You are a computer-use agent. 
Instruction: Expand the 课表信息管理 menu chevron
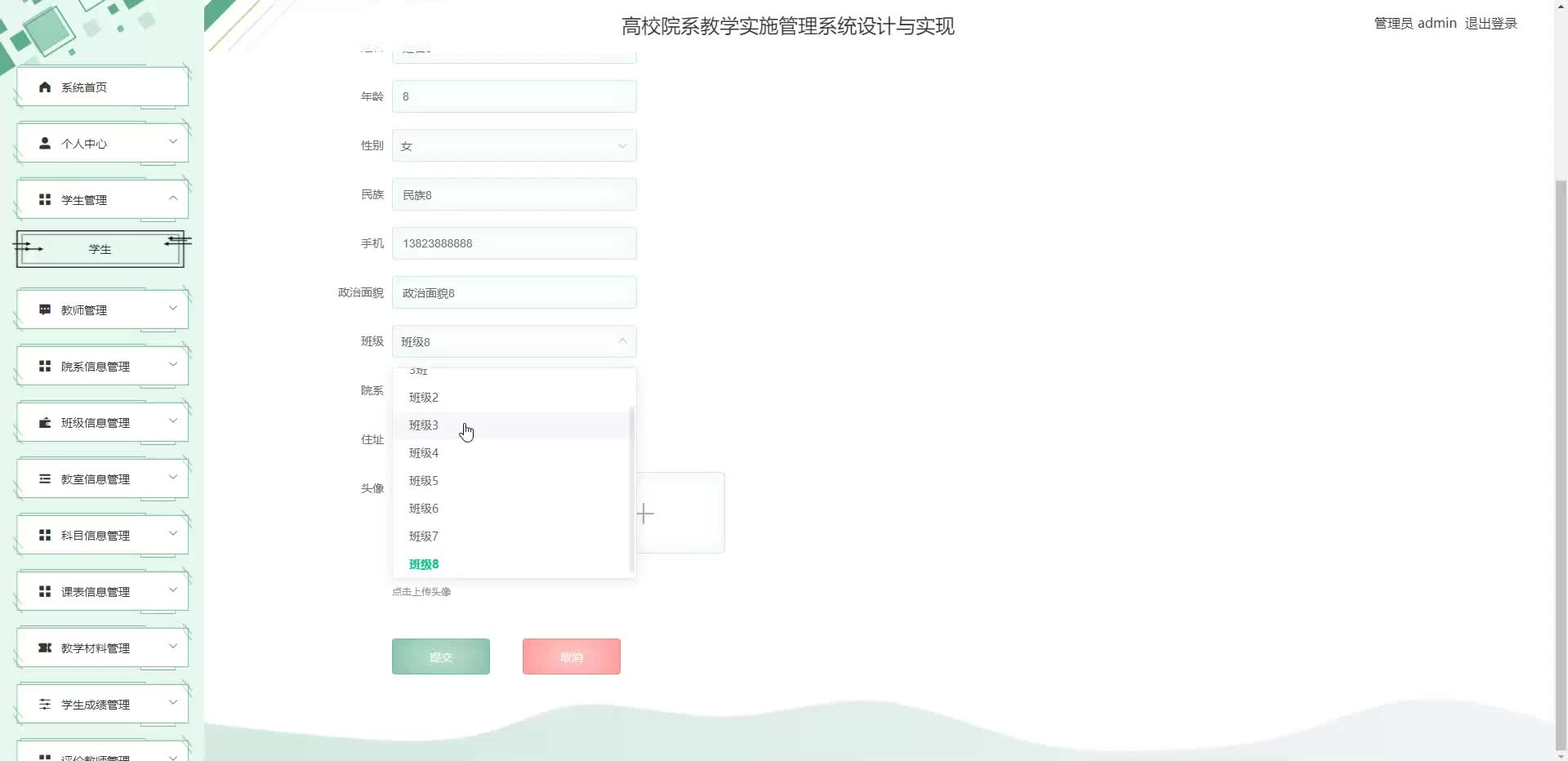point(173,590)
